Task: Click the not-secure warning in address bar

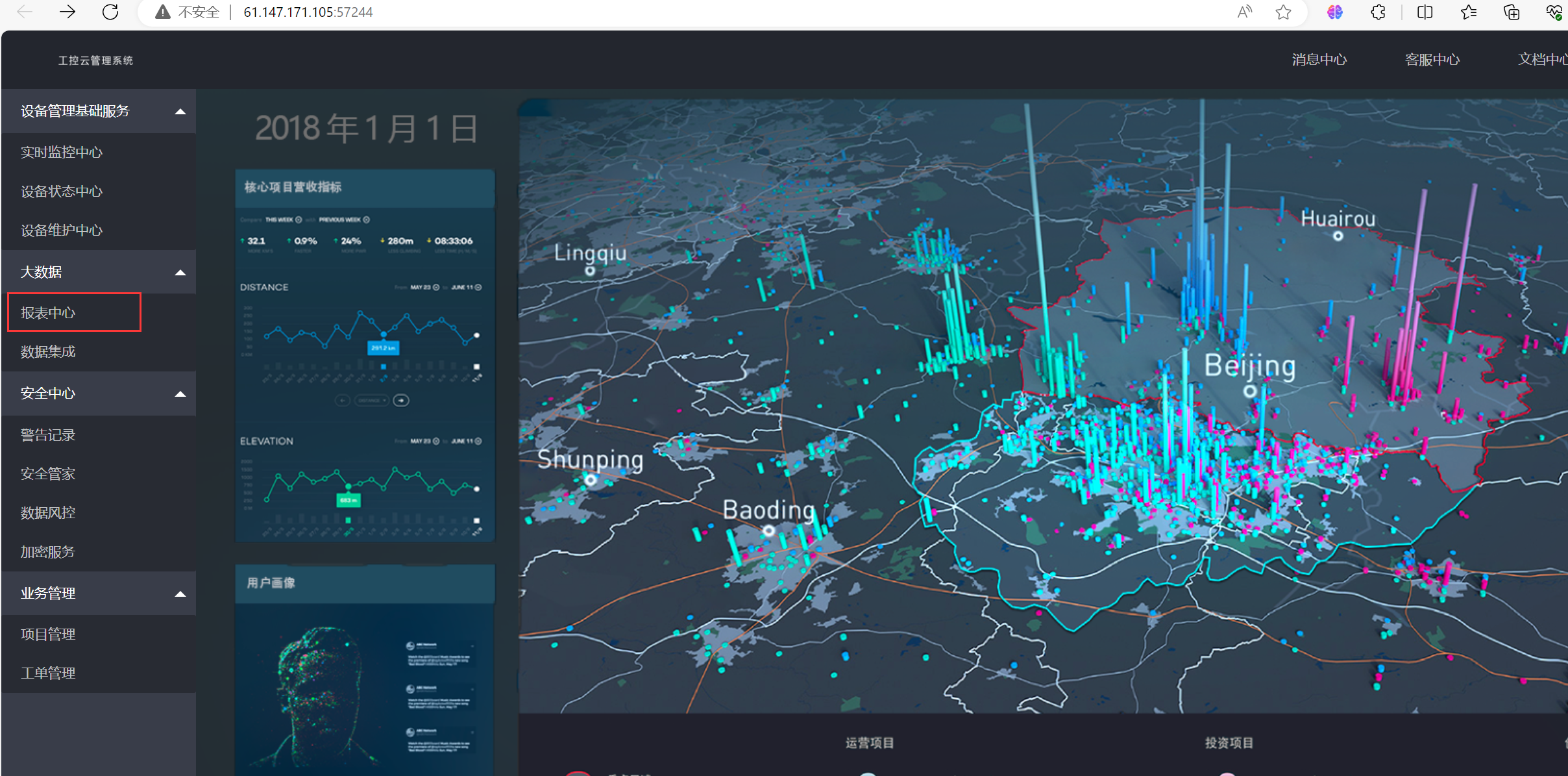Action: [x=188, y=12]
